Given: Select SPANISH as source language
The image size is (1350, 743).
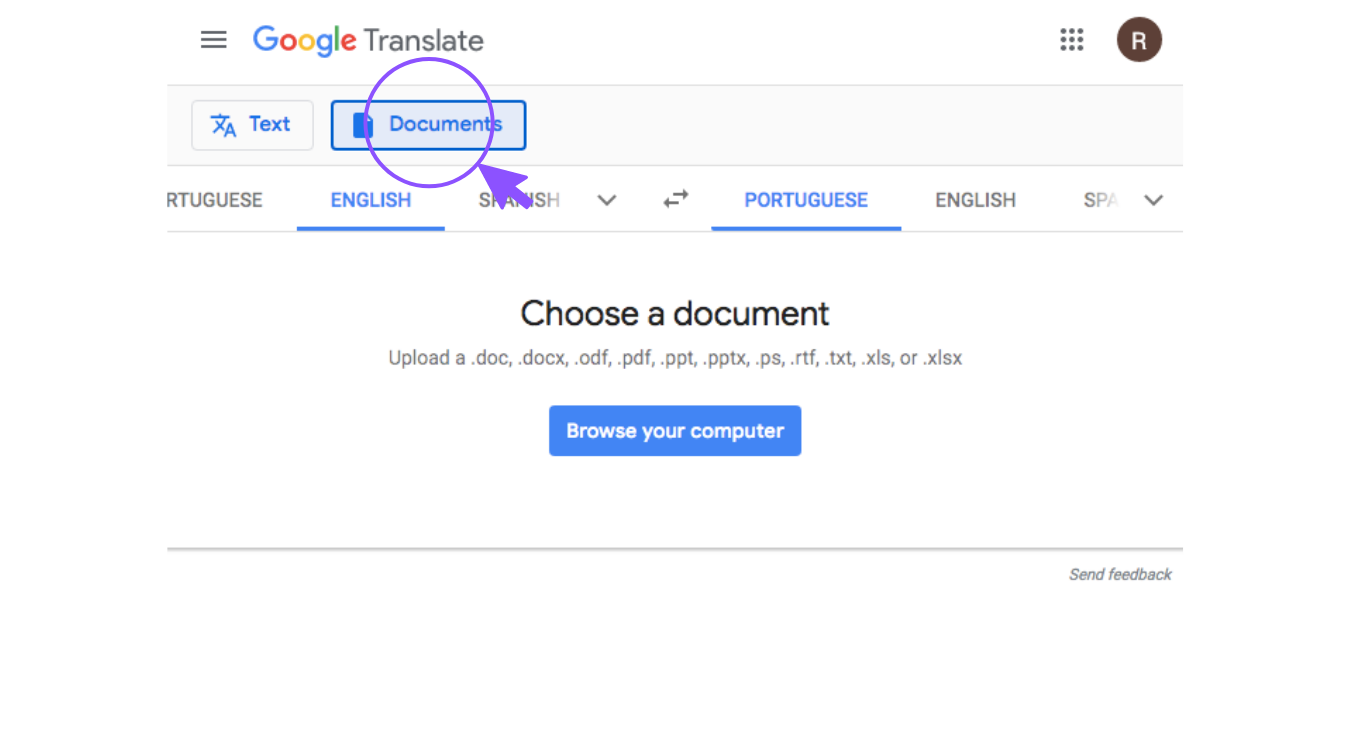Looking at the screenshot, I should (519, 200).
